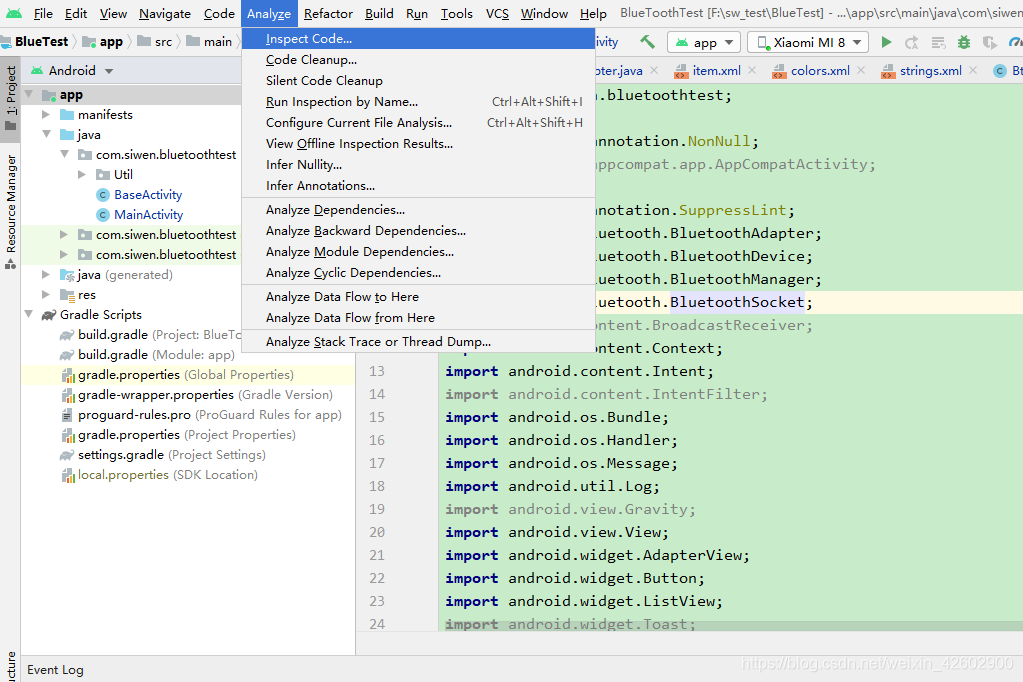The width and height of the screenshot is (1023, 682).
Task: Click the Apply Changes rerun icon
Action: coord(911,42)
